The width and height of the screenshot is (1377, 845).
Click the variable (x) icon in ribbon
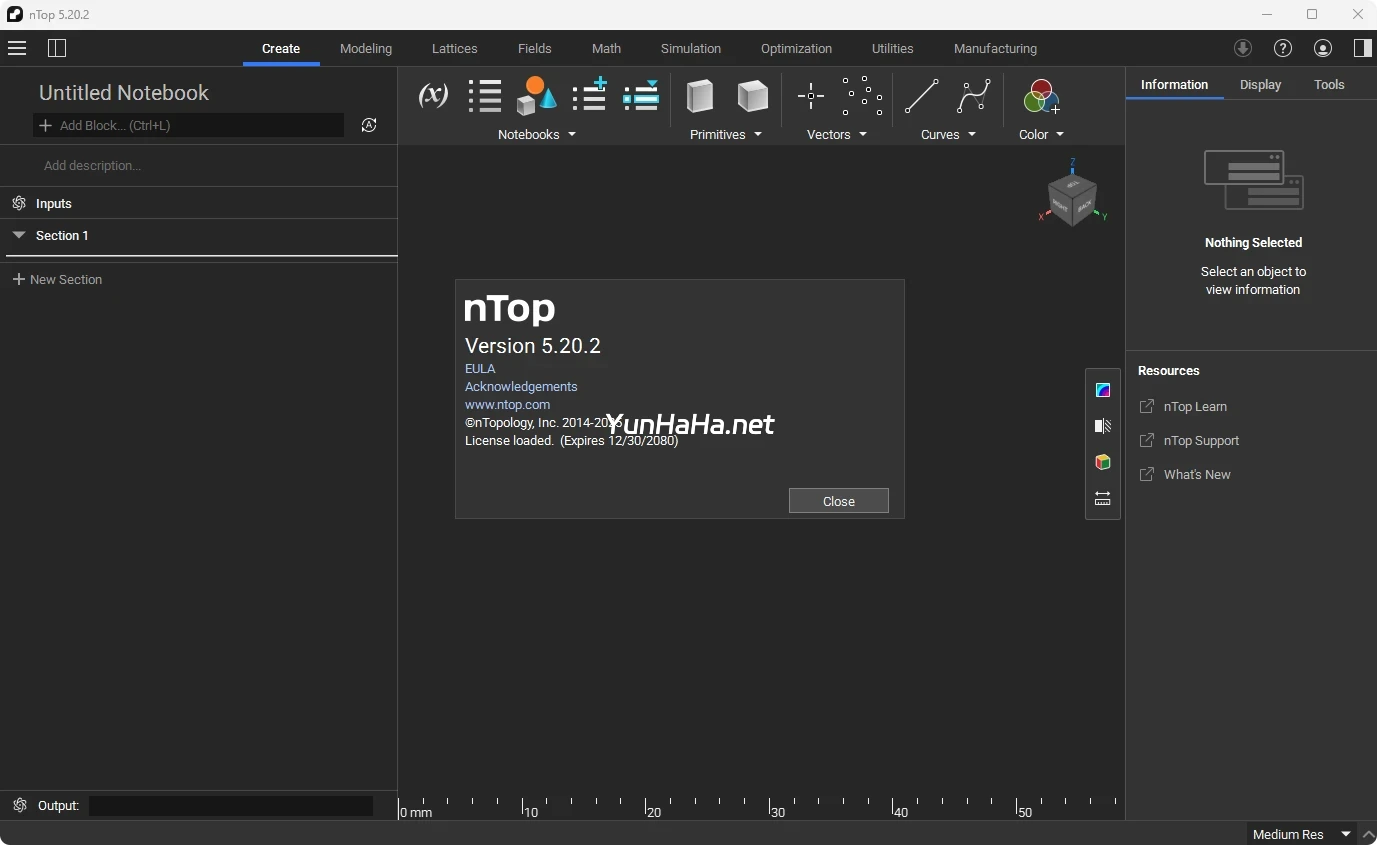click(432, 96)
